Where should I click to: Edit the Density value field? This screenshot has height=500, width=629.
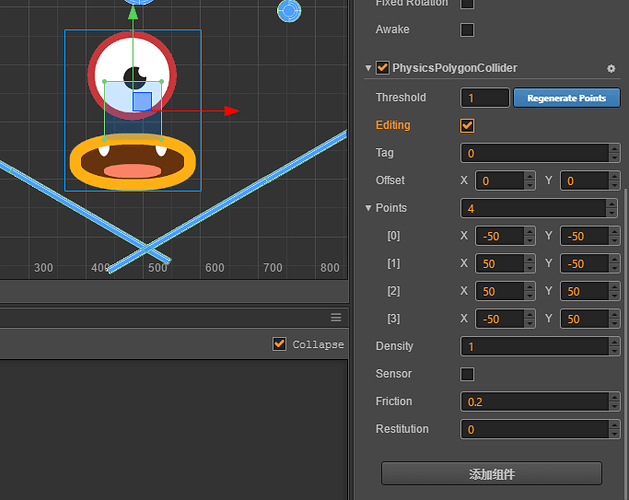(535, 346)
